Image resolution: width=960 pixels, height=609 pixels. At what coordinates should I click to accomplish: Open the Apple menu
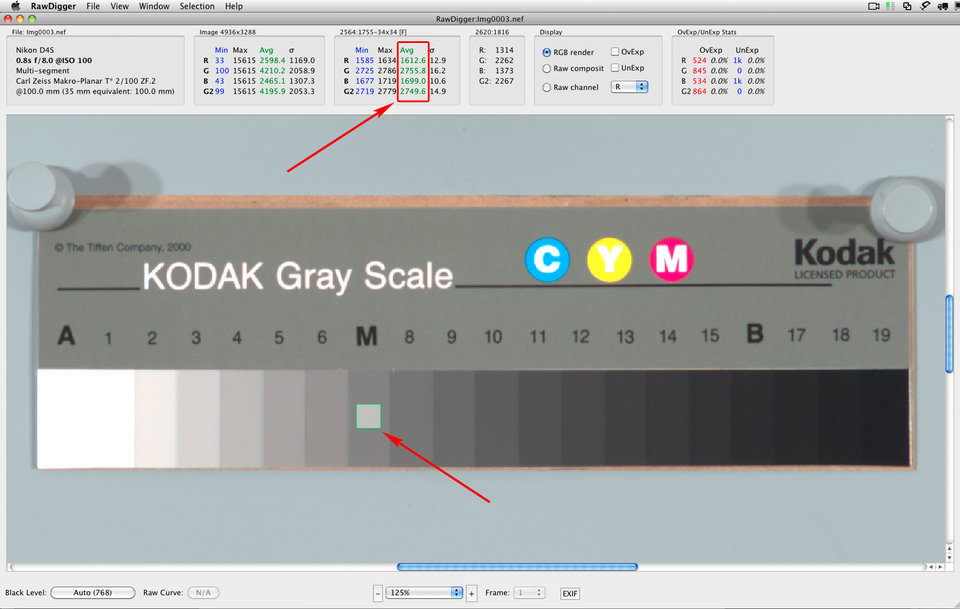point(15,6)
